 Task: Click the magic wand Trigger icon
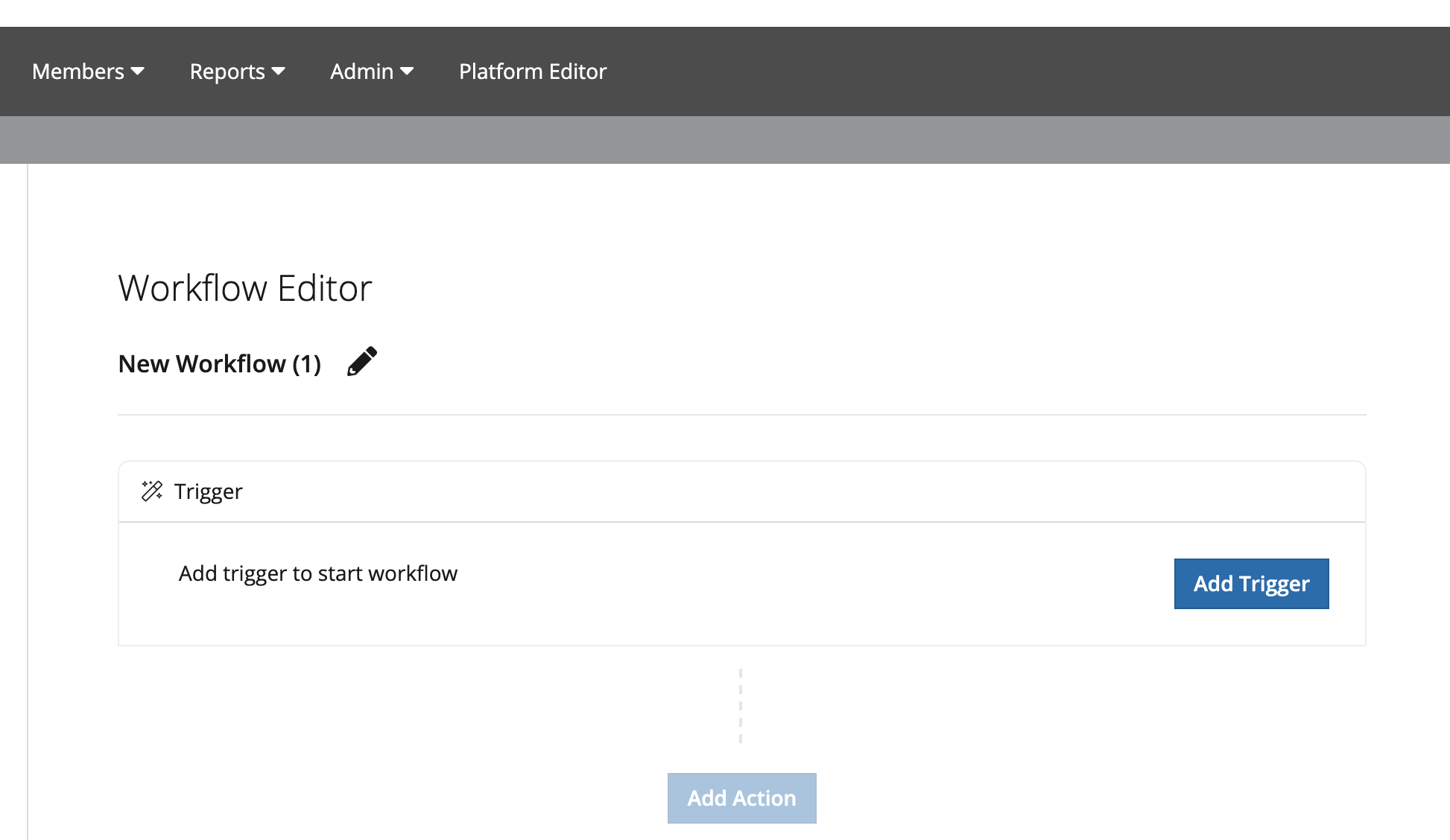coord(152,491)
